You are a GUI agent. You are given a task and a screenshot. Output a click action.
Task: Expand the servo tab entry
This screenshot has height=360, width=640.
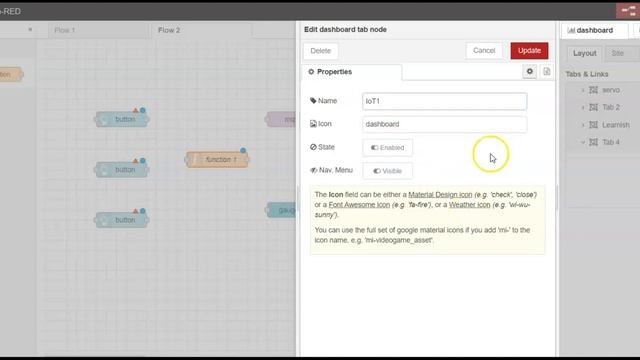583,90
